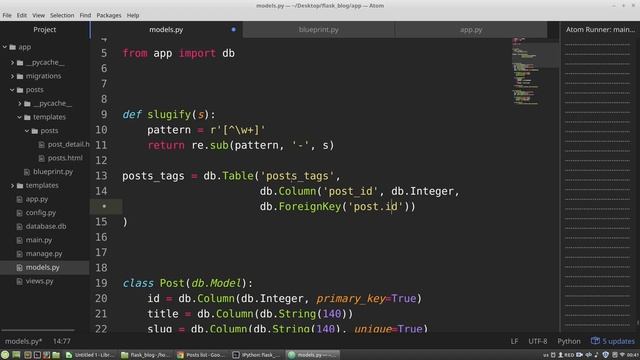This screenshot has width=640, height=360.
Task: Click the network icon in system tray
Action: pos(622,355)
